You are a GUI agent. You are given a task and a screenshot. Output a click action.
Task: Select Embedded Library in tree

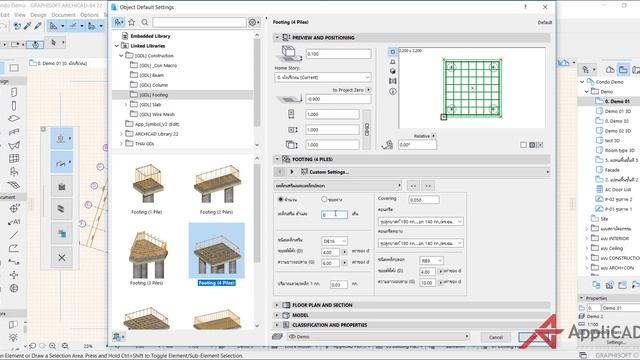click(150, 36)
